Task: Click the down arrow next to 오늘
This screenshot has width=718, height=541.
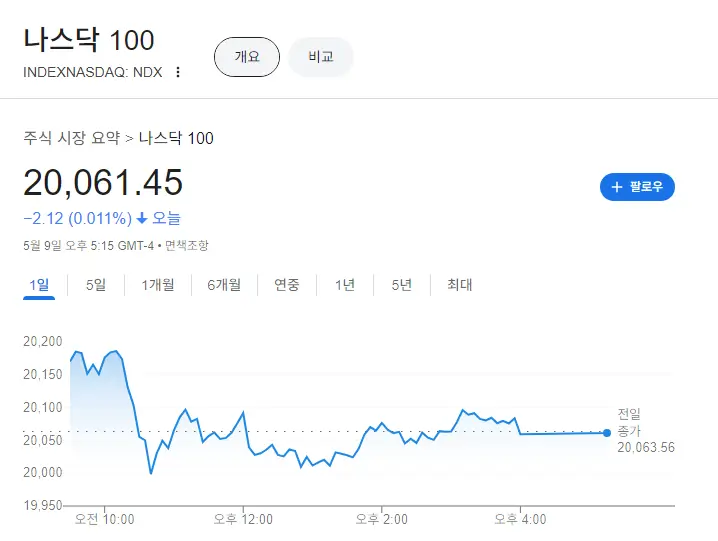Action: pyautogui.click(x=142, y=218)
